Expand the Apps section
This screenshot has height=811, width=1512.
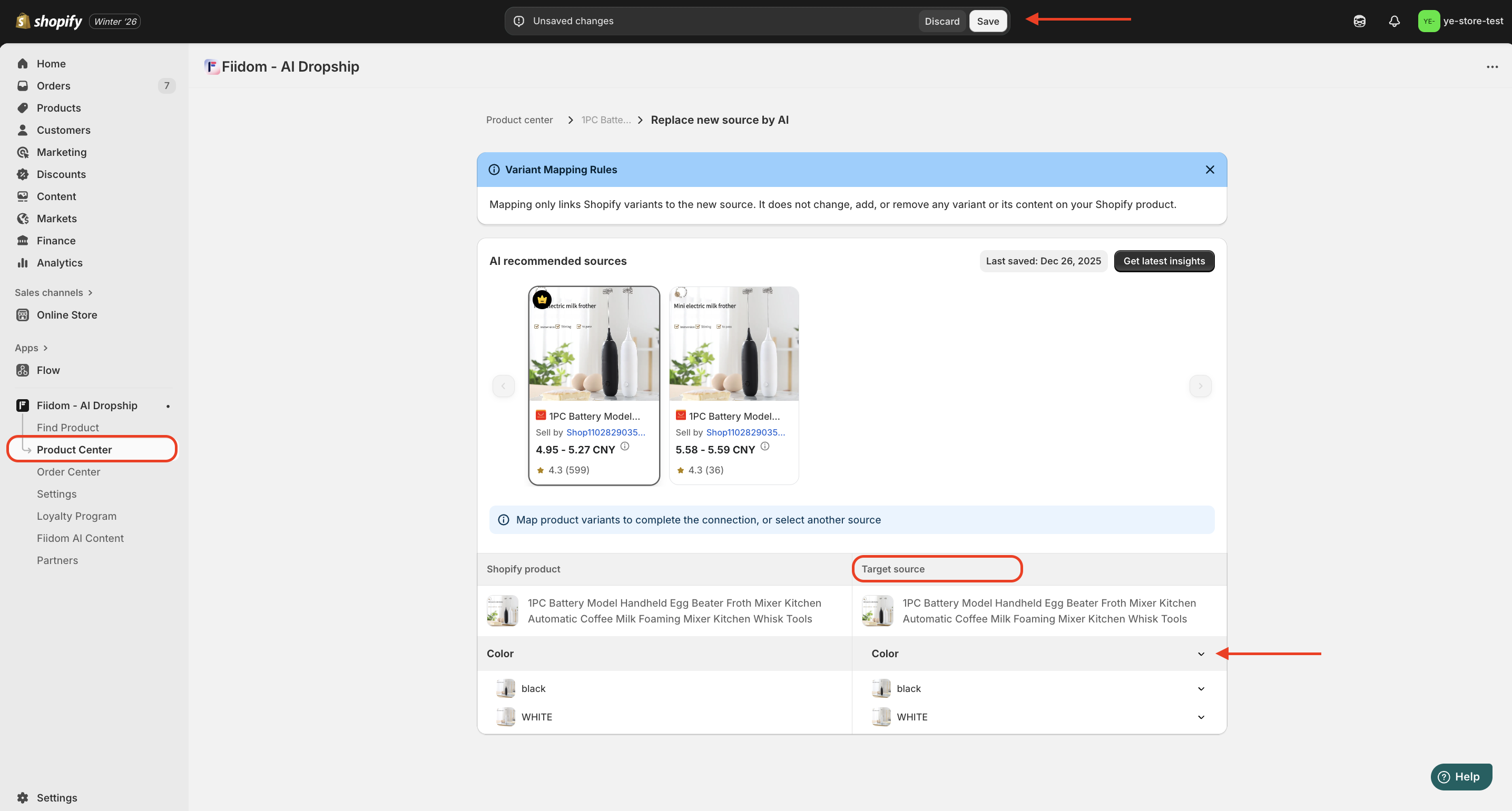31,348
